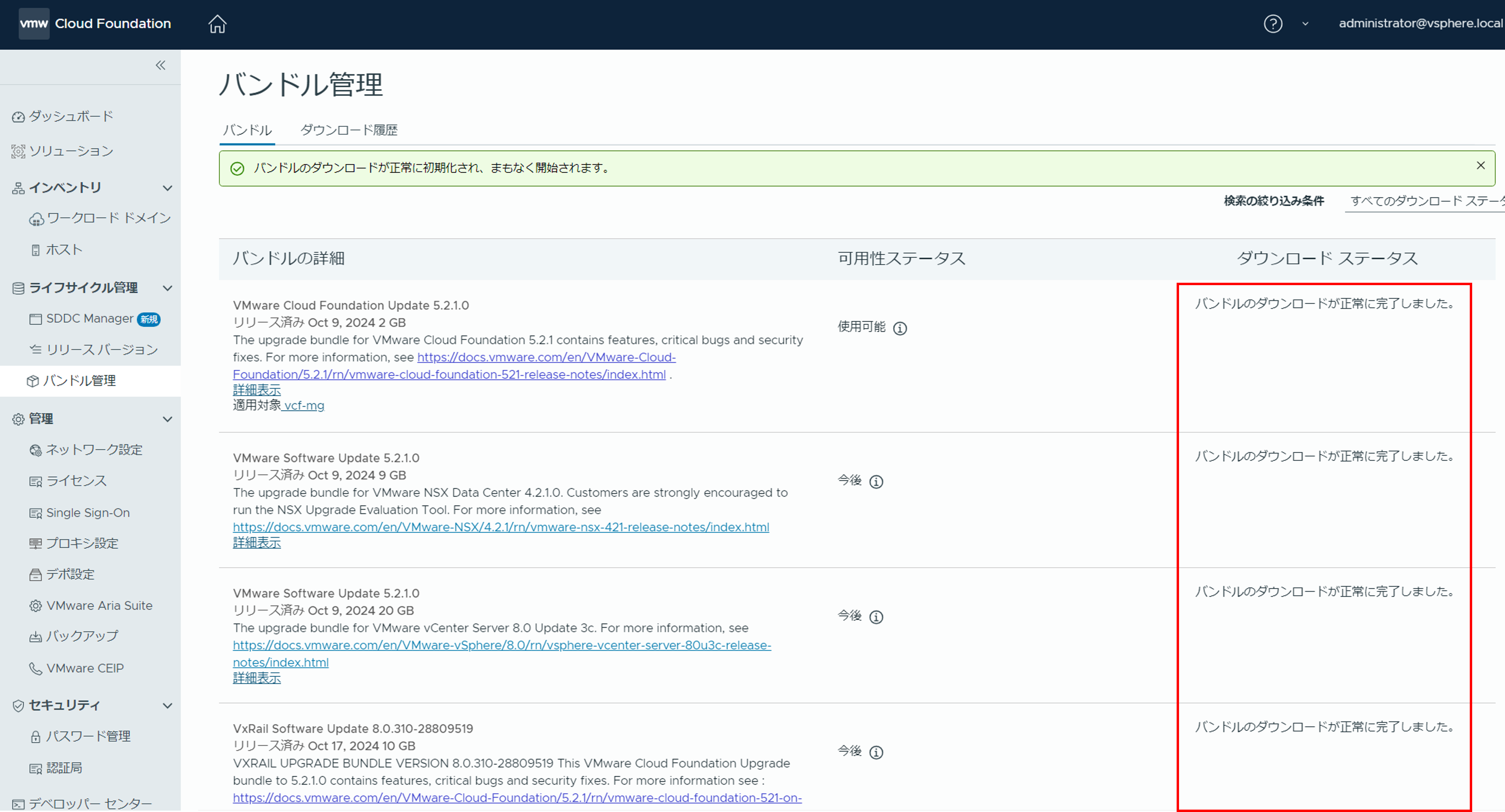Collapse the sidebar with double-chevron icon
Screen dimensions: 1505x812
(161, 65)
